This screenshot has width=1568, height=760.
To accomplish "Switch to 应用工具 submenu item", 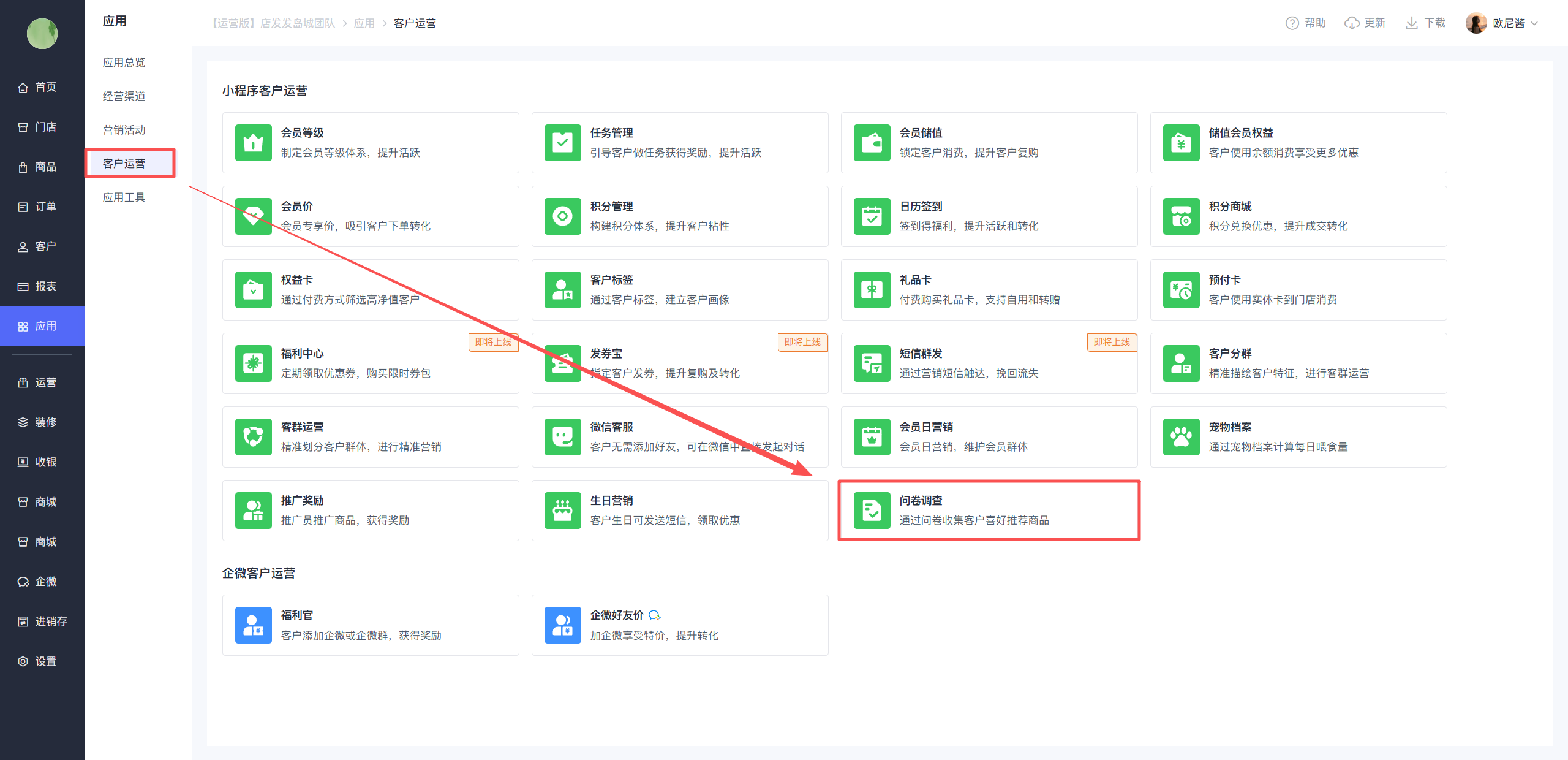I will click(124, 197).
